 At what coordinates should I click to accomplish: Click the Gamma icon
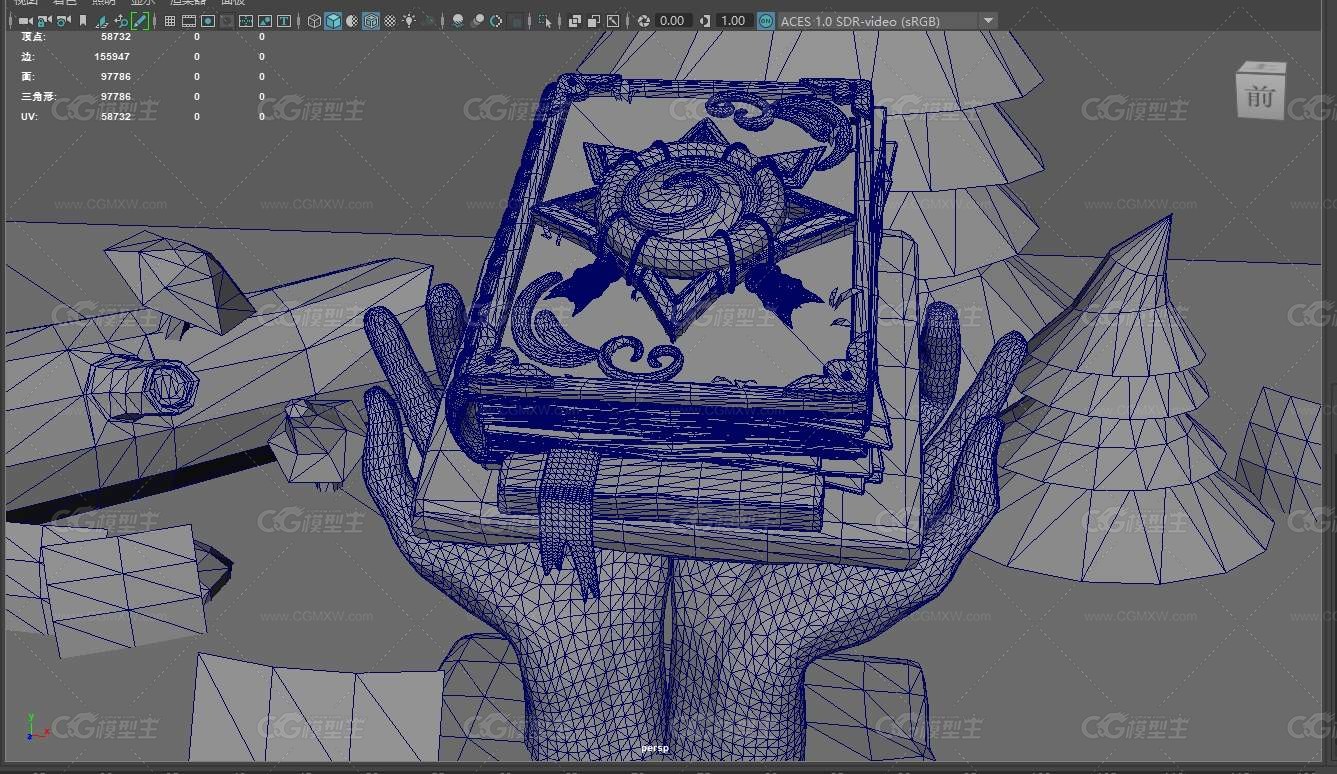tap(705, 21)
